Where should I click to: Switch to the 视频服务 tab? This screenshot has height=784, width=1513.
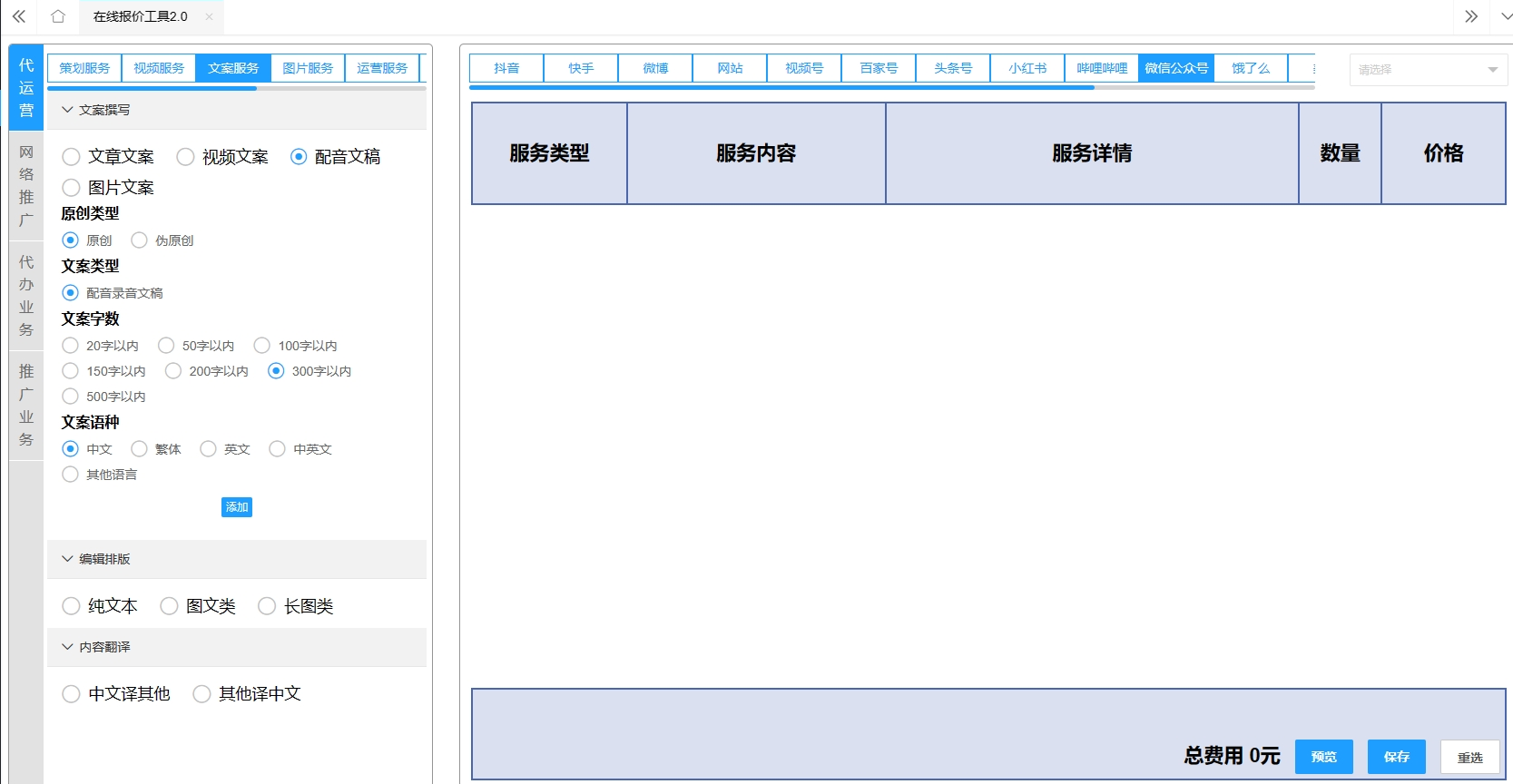(x=159, y=68)
